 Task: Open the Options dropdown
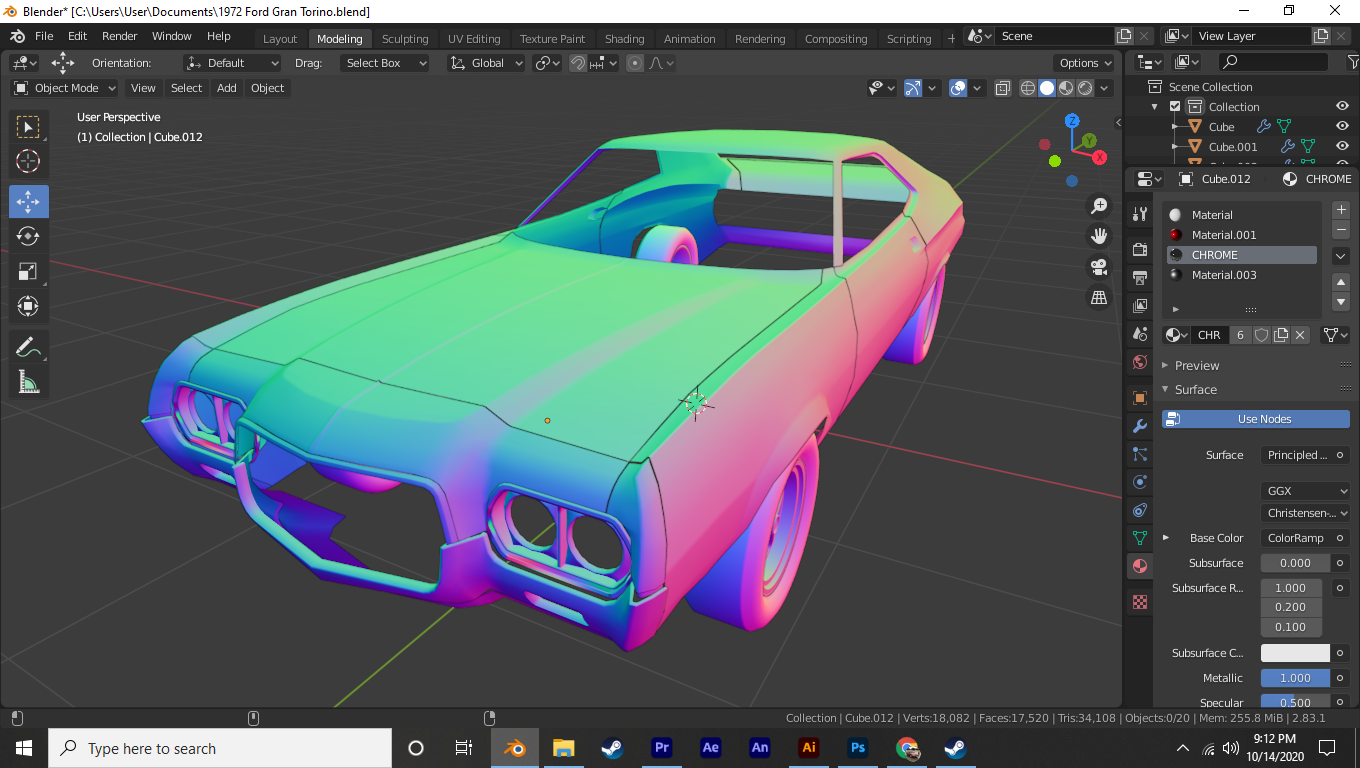[x=1085, y=63]
